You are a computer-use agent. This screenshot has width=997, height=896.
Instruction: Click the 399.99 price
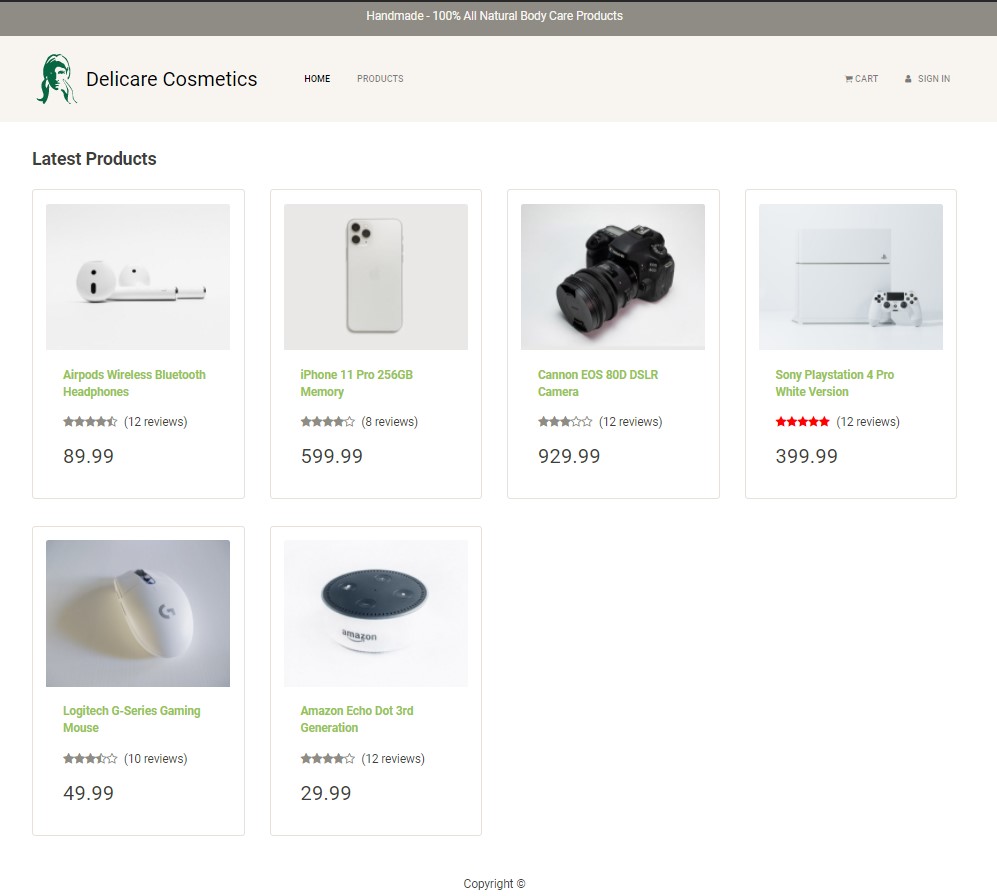point(806,456)
